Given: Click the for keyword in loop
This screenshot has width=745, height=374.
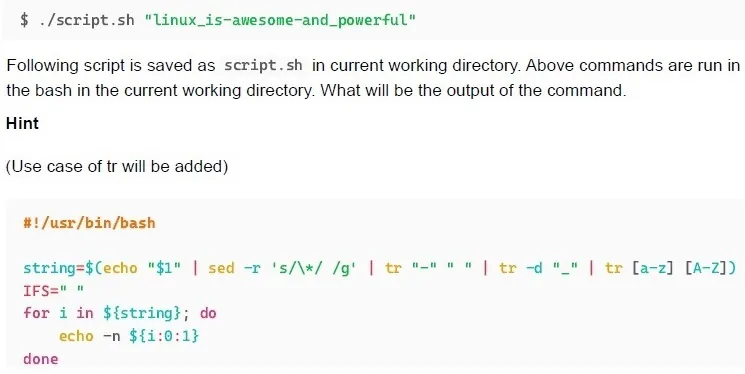Looking at the screenshot, I should (x=36, y=313).
